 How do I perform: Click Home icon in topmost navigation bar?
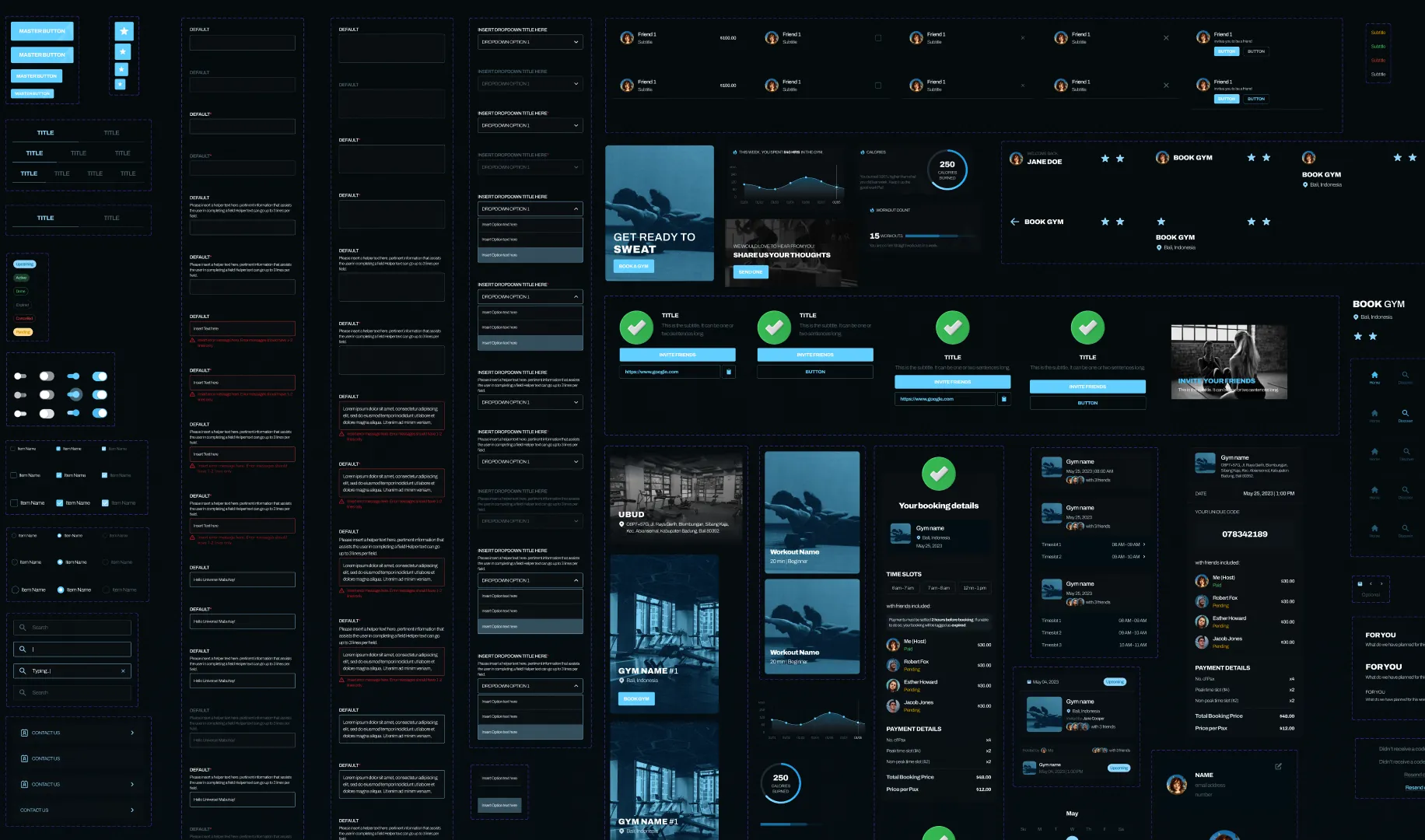[1374, 375]
